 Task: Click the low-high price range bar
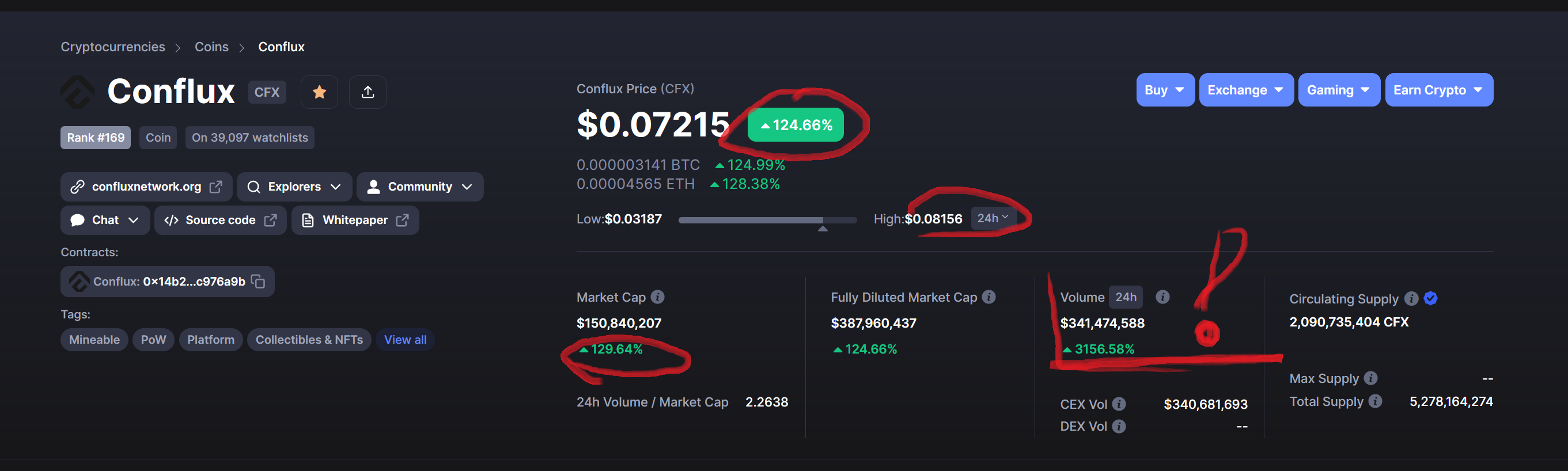[767, 220]
